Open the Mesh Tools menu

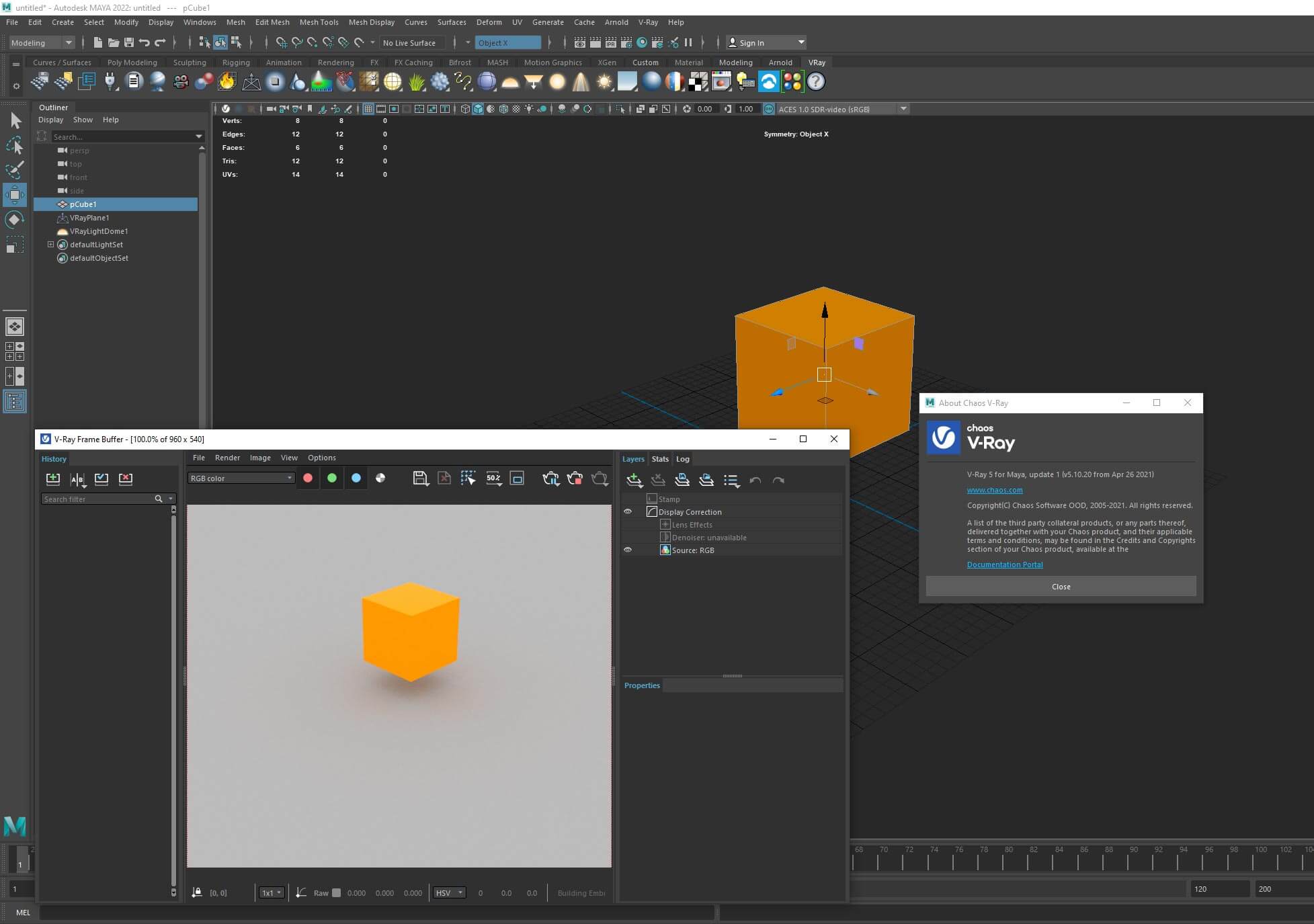pyautogui.click(x=319, y=22)
